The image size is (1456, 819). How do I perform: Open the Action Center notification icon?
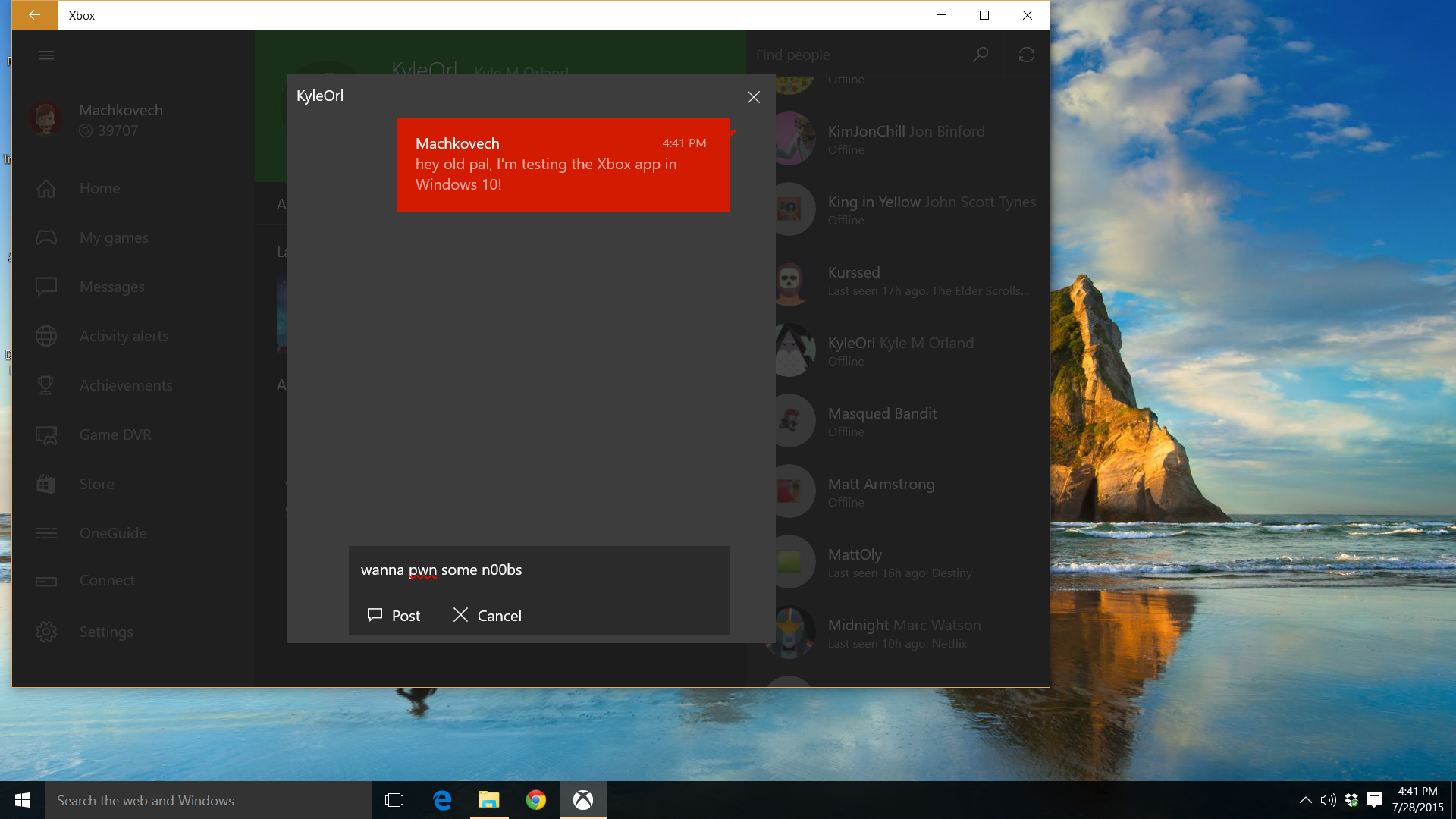coord(1374,800)
